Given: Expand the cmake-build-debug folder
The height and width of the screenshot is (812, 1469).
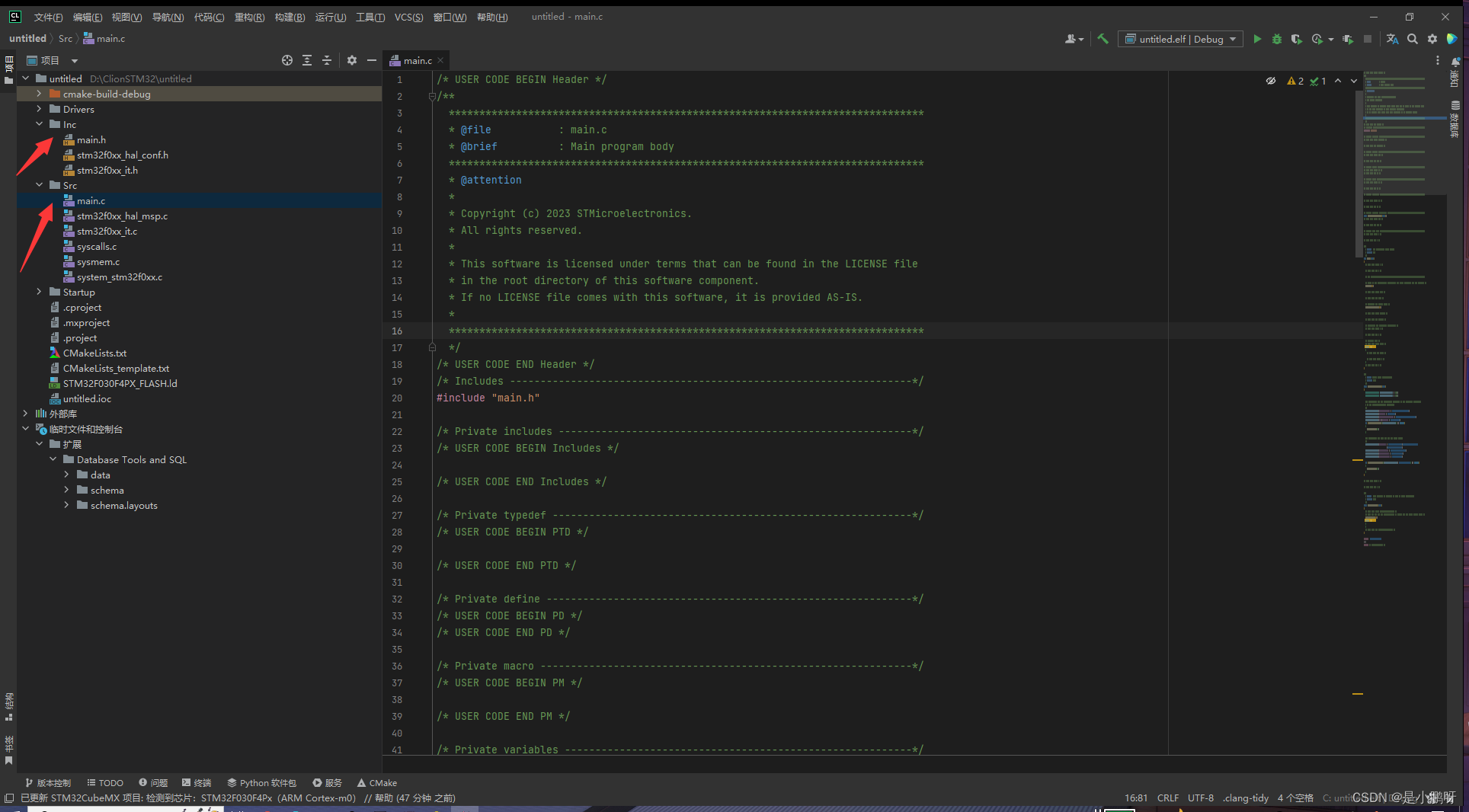Looking at the screenshot, I should coord(39,94).
